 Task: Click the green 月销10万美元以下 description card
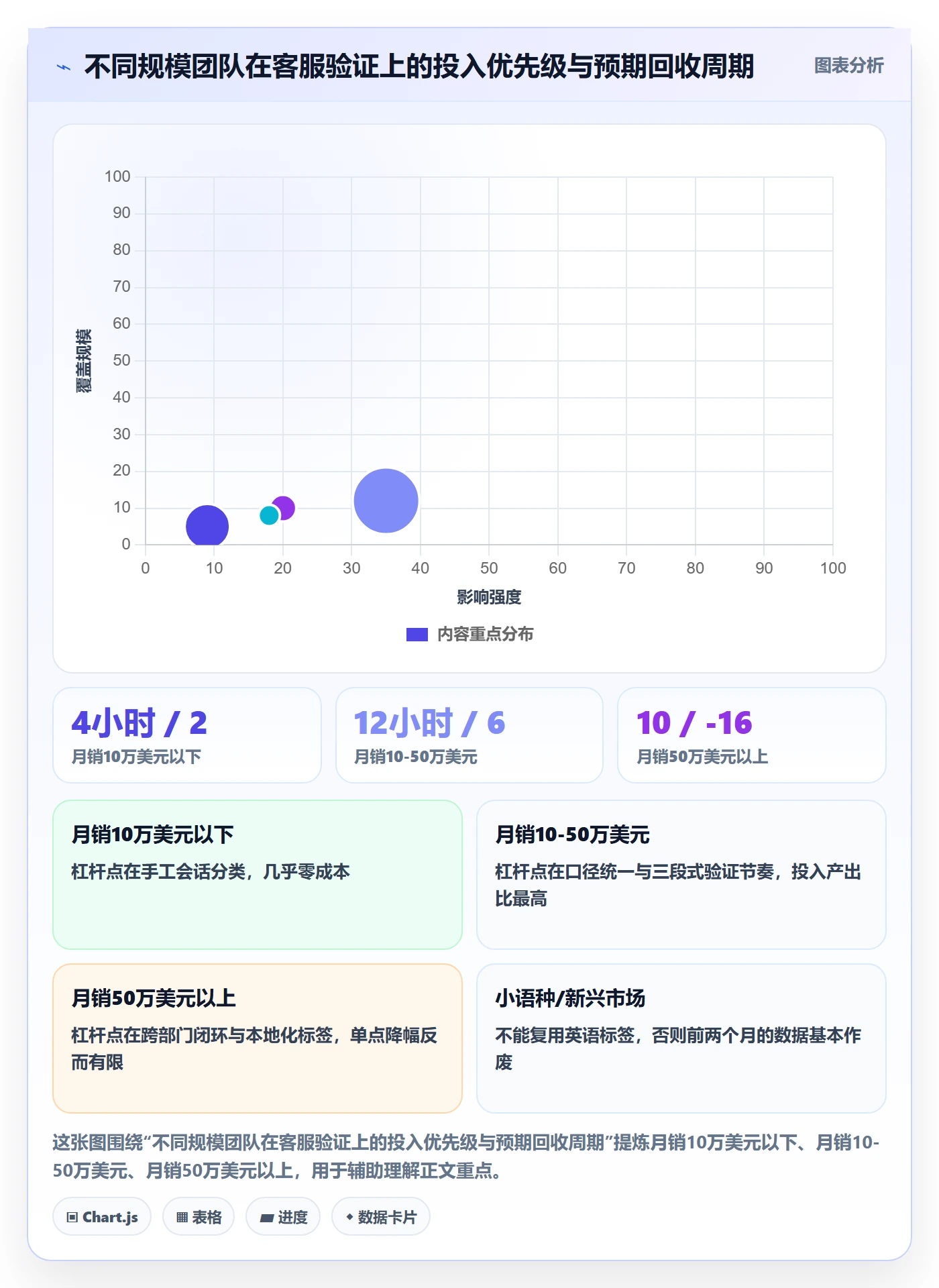click(x=258, y=874)
